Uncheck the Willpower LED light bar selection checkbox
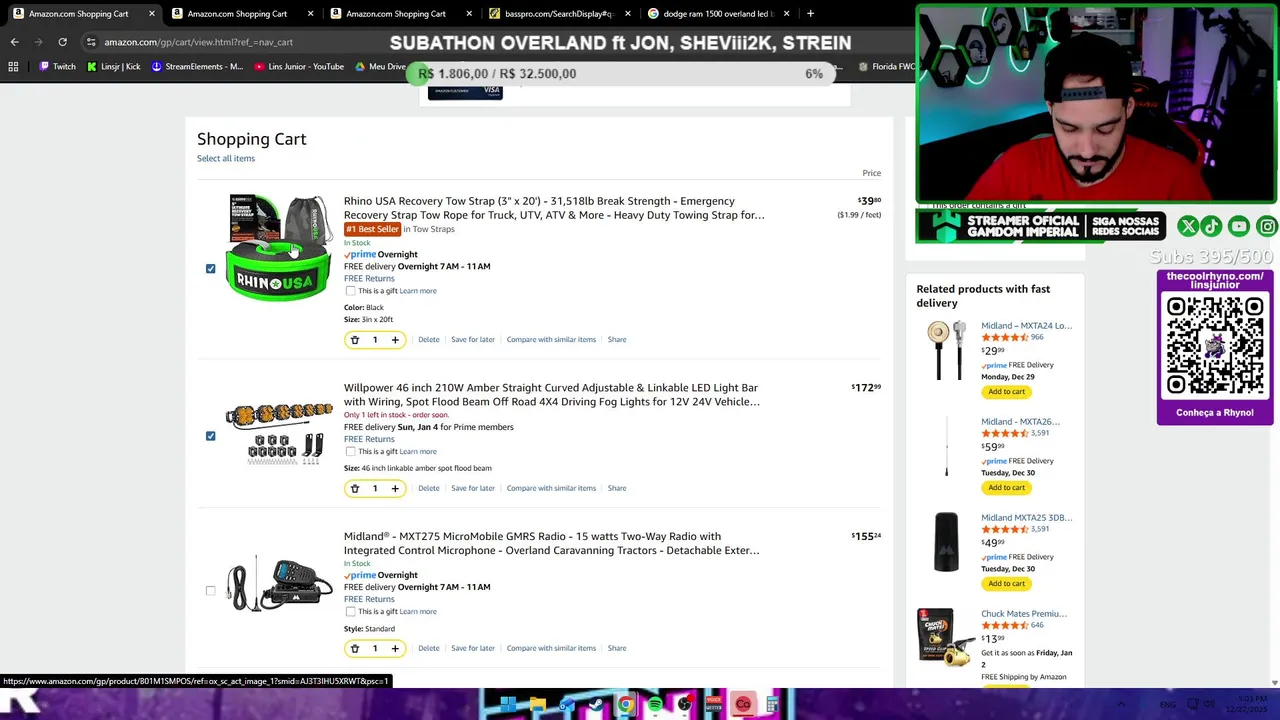The height and width of the screenshot is (720, 1280). pyautogui.click(x=210, y=436)
